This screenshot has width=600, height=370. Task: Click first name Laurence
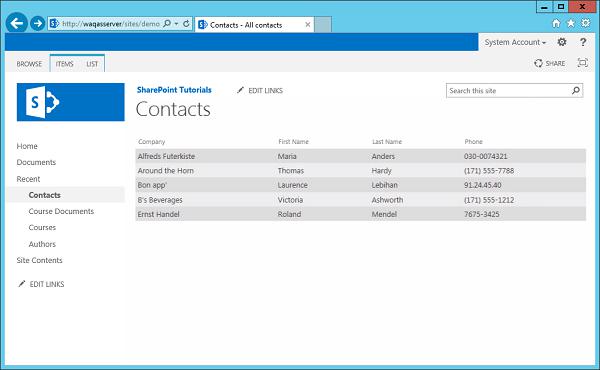click(293, 185)
